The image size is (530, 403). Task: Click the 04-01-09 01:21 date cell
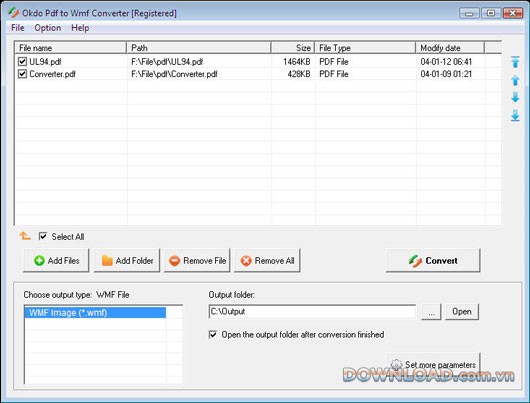click(446, 74)
